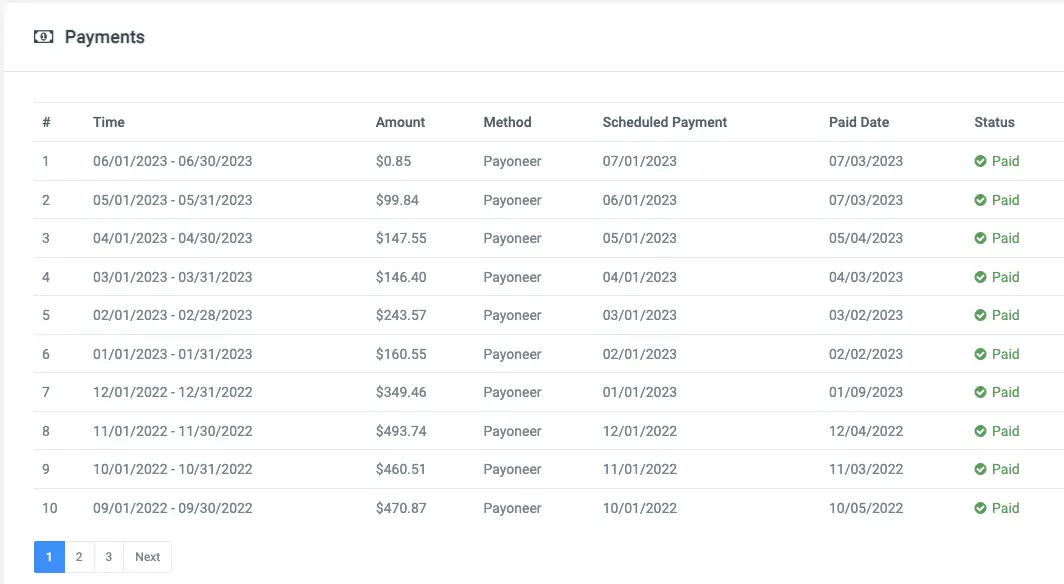This screenshot has width=1064, height=584.
Task: Click the Status column header
Action: tap(994, 122)
